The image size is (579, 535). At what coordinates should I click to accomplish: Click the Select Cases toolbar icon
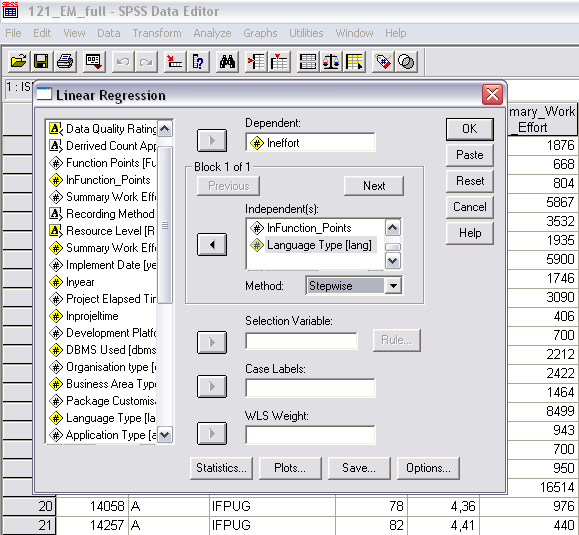tap(354, 61)
